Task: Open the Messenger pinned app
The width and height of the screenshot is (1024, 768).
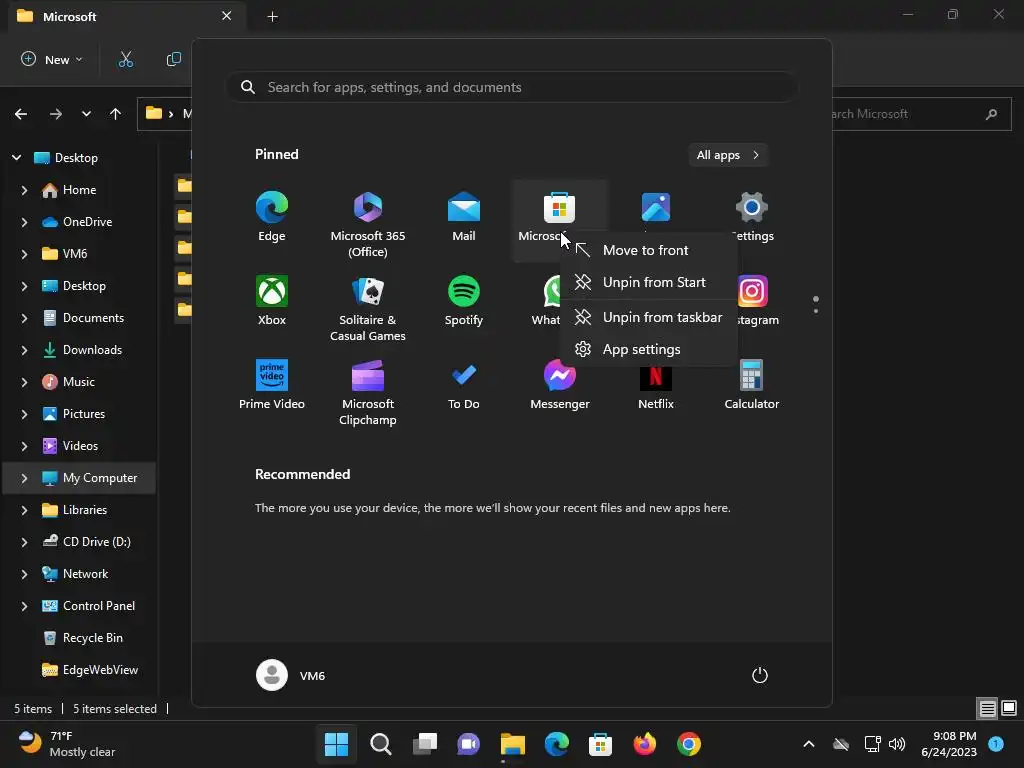Action: tap(560, 386)
